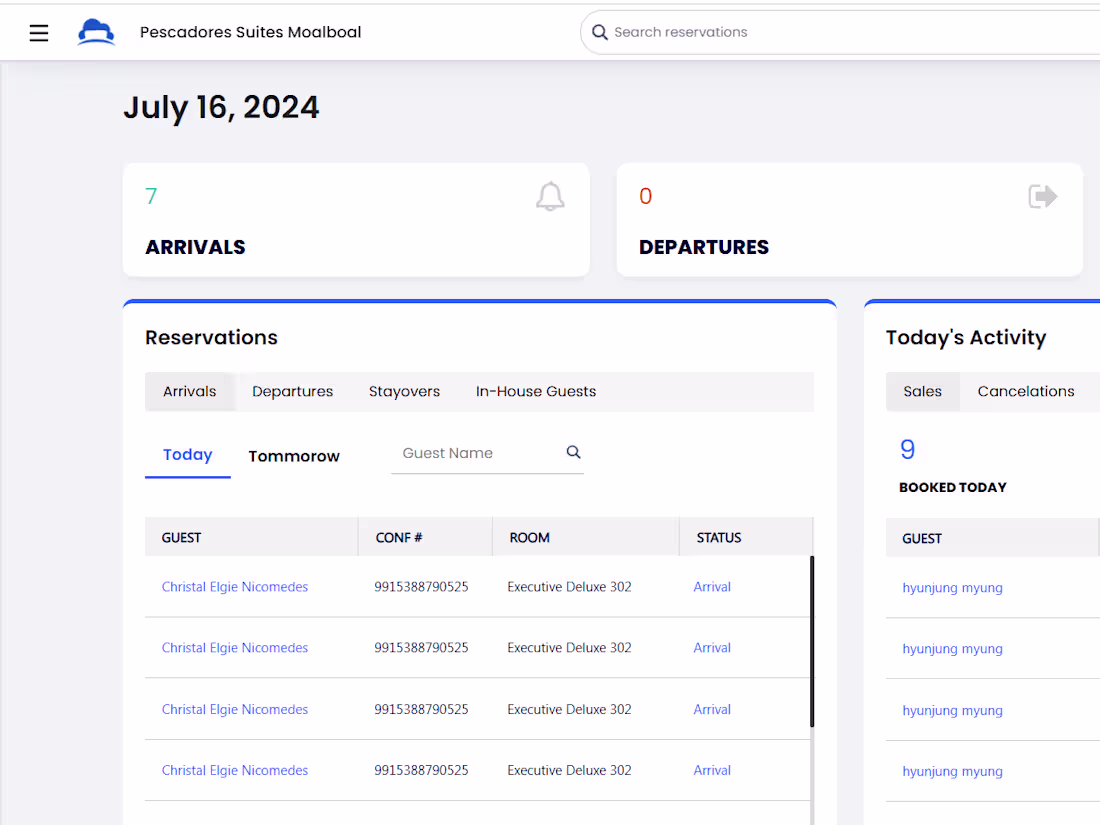Click the Arrivals notification bell icon

tap(549, 196)
